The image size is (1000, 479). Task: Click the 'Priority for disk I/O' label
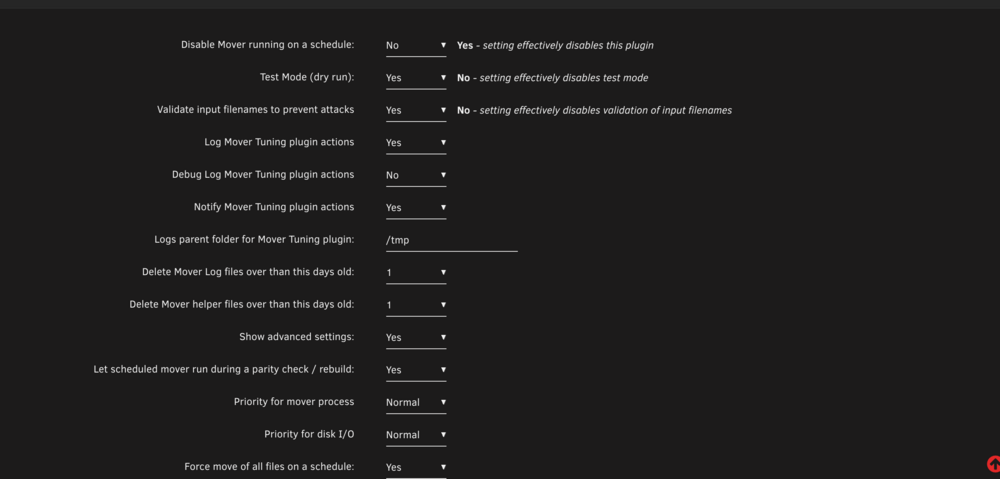(309, 434)
